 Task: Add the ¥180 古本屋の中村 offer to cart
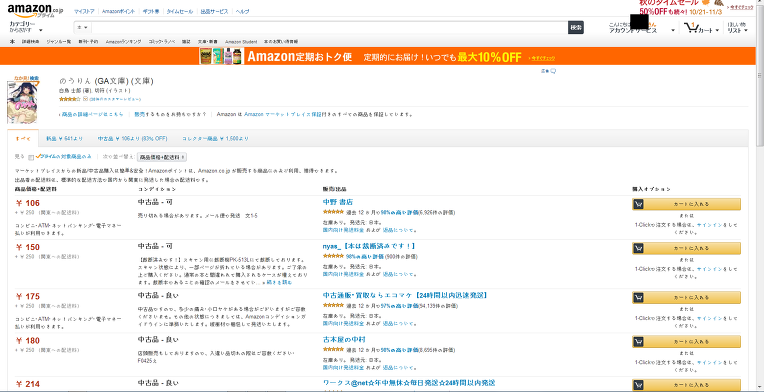click(687, 341)
